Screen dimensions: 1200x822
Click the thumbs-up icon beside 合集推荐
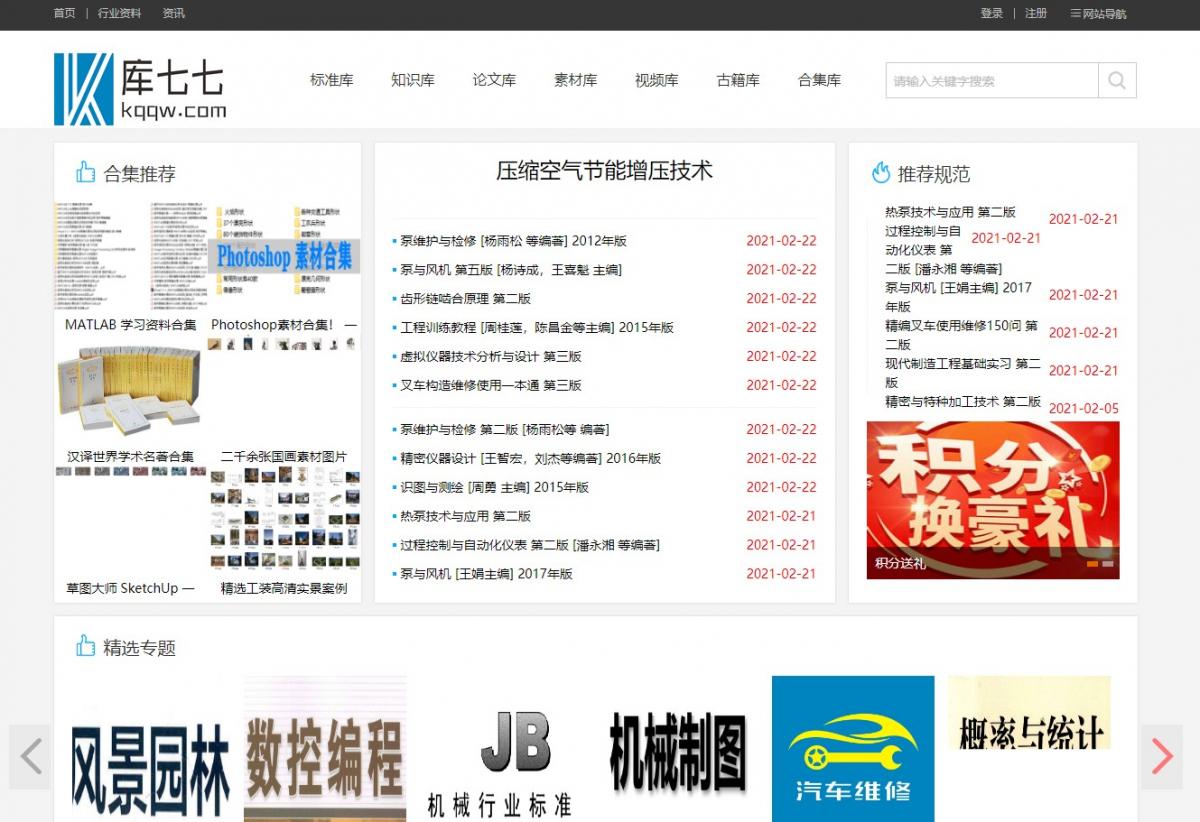[86, 172]
